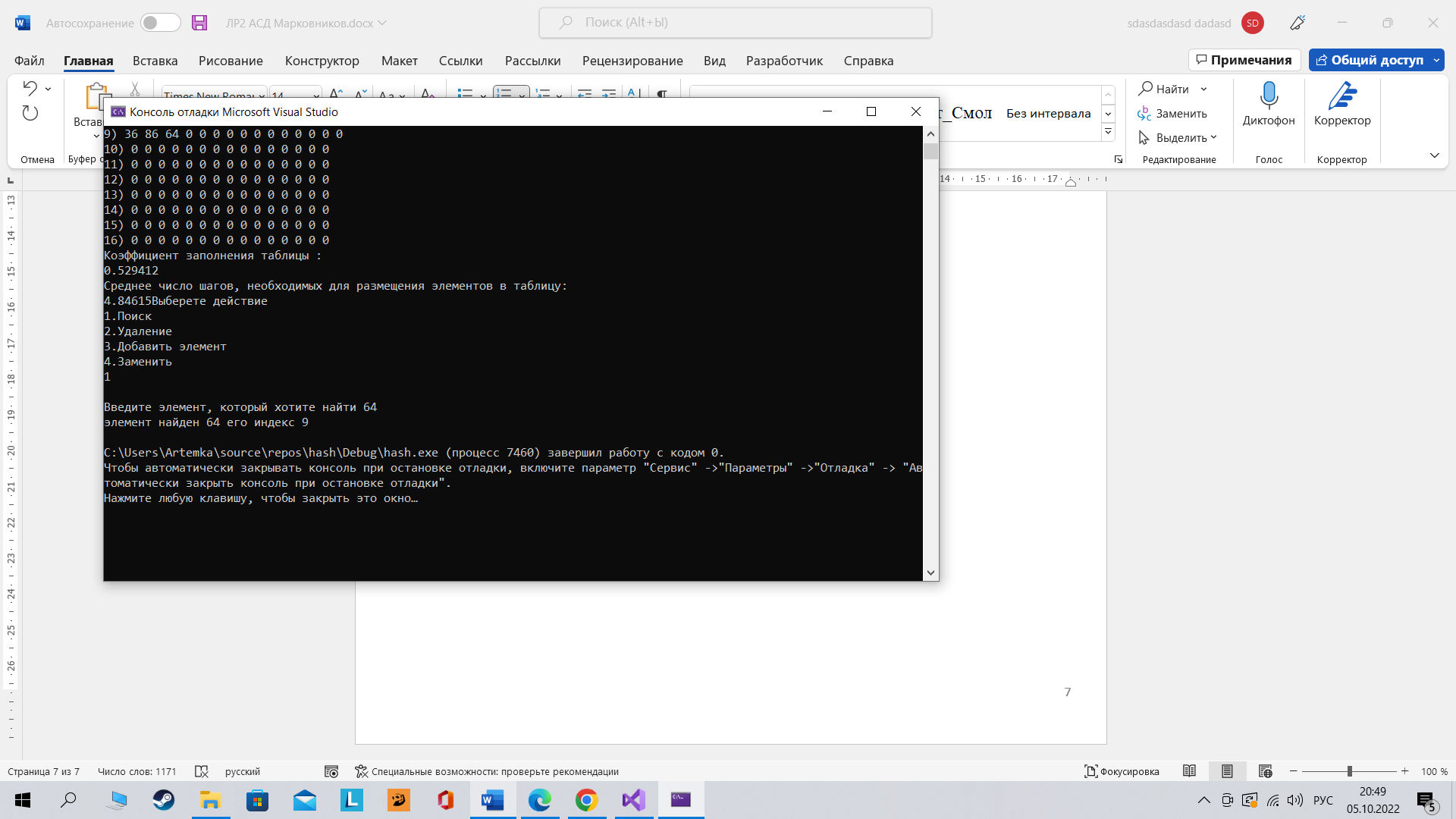Image resolution: width=1456 pixels, height=819 pixels.
Task: Collapse the ribbon with chevron
Action: coord(1434,155)
